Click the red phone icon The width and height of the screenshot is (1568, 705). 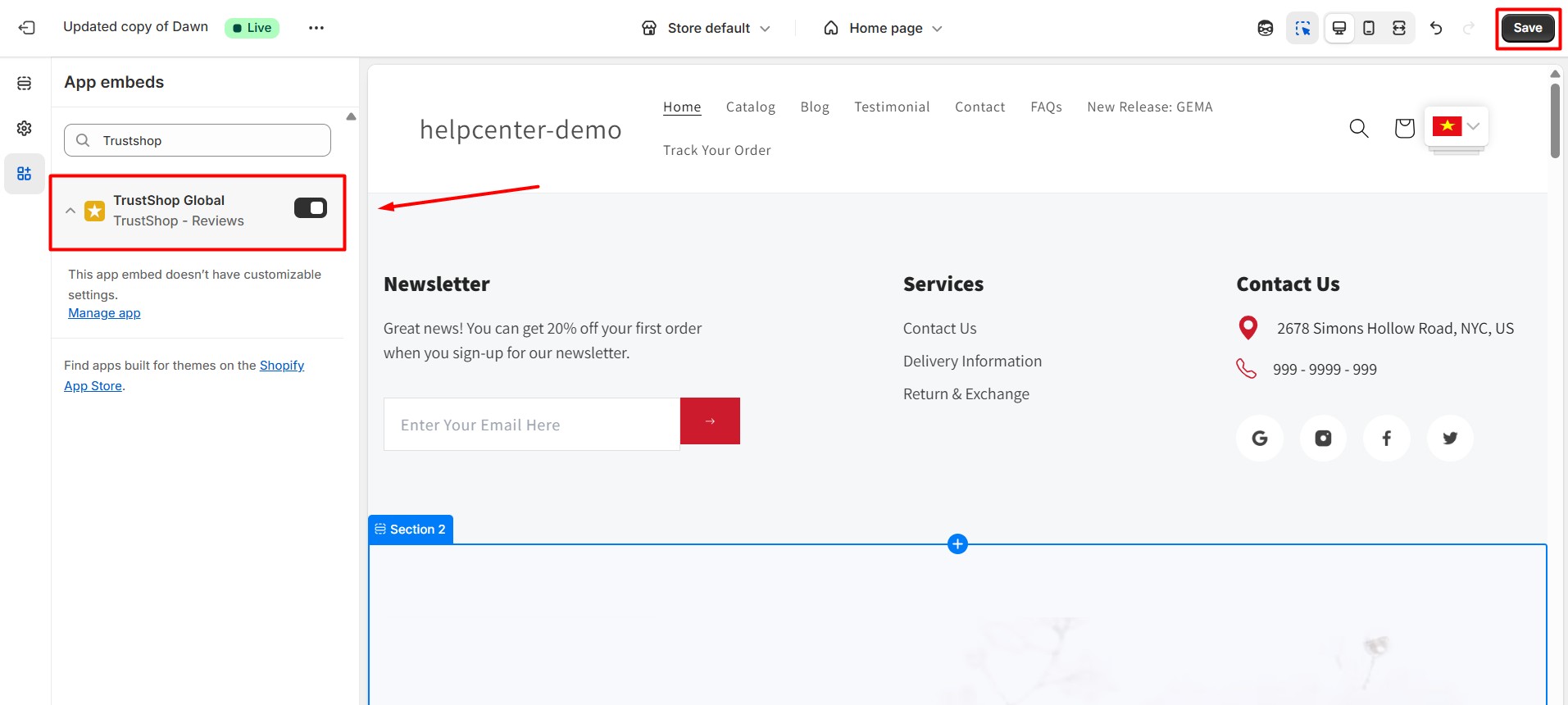(x=1246, y=369)
